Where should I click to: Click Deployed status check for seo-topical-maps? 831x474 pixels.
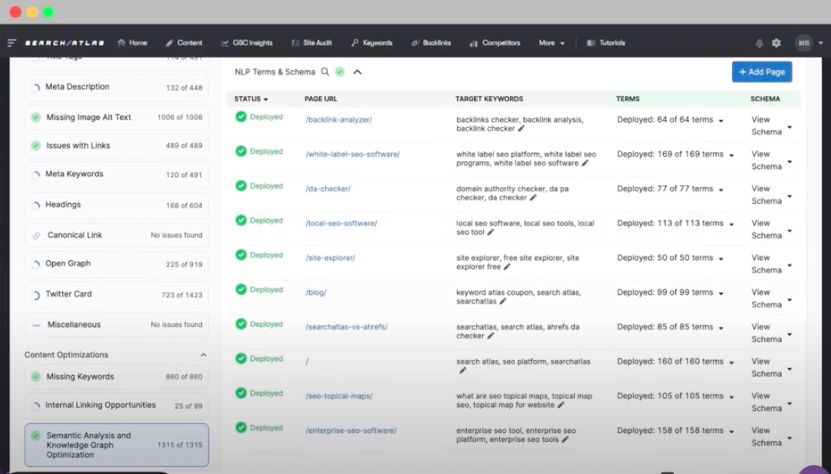pyautogui.click(x=241, y=393)
